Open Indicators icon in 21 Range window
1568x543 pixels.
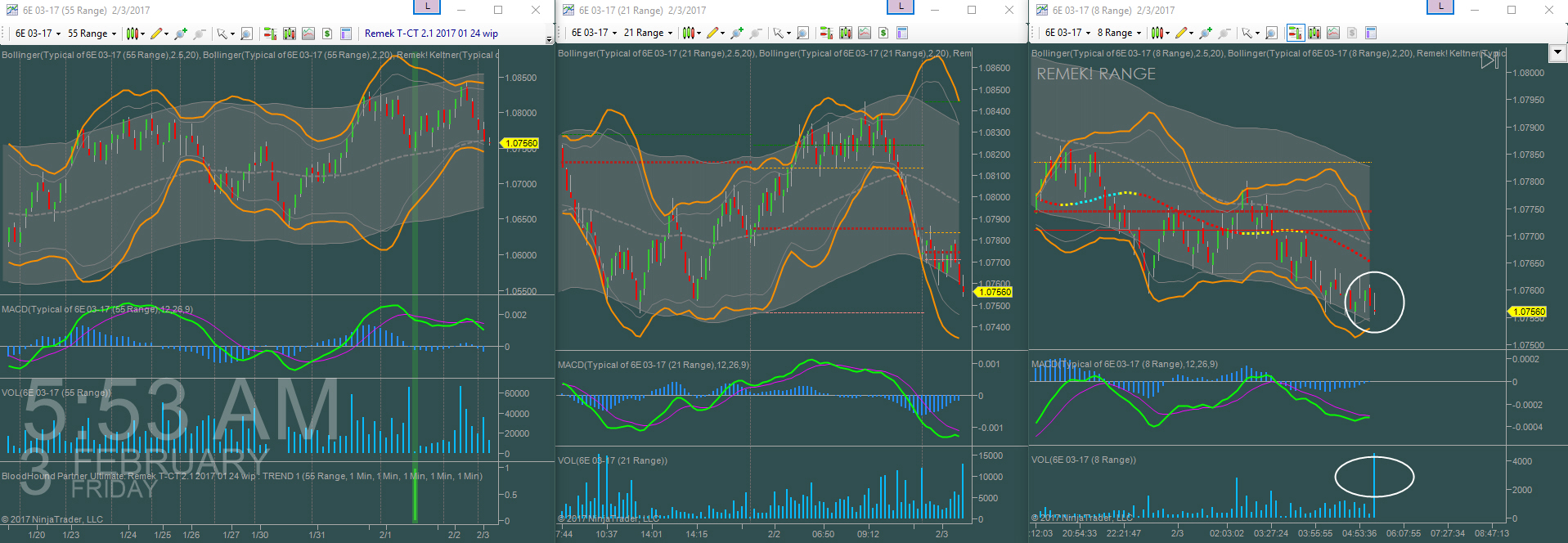pyautogui.click(x=865, y=33)
